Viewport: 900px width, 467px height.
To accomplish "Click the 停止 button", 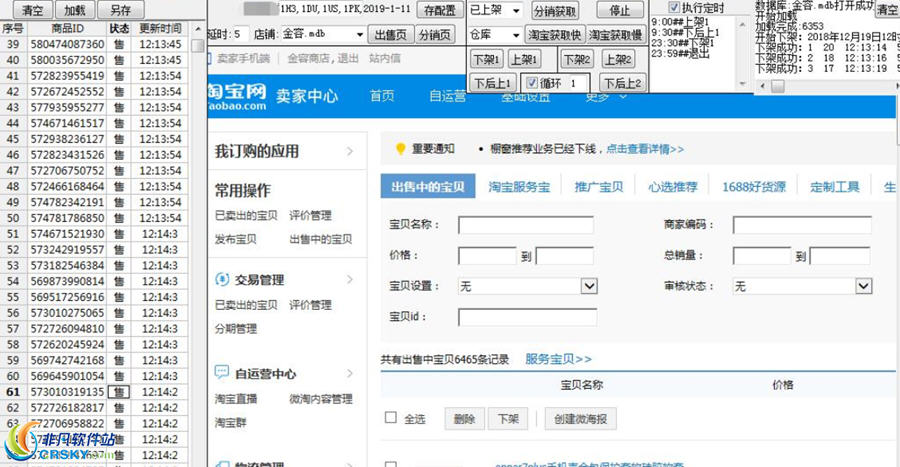I will (619, 10).
